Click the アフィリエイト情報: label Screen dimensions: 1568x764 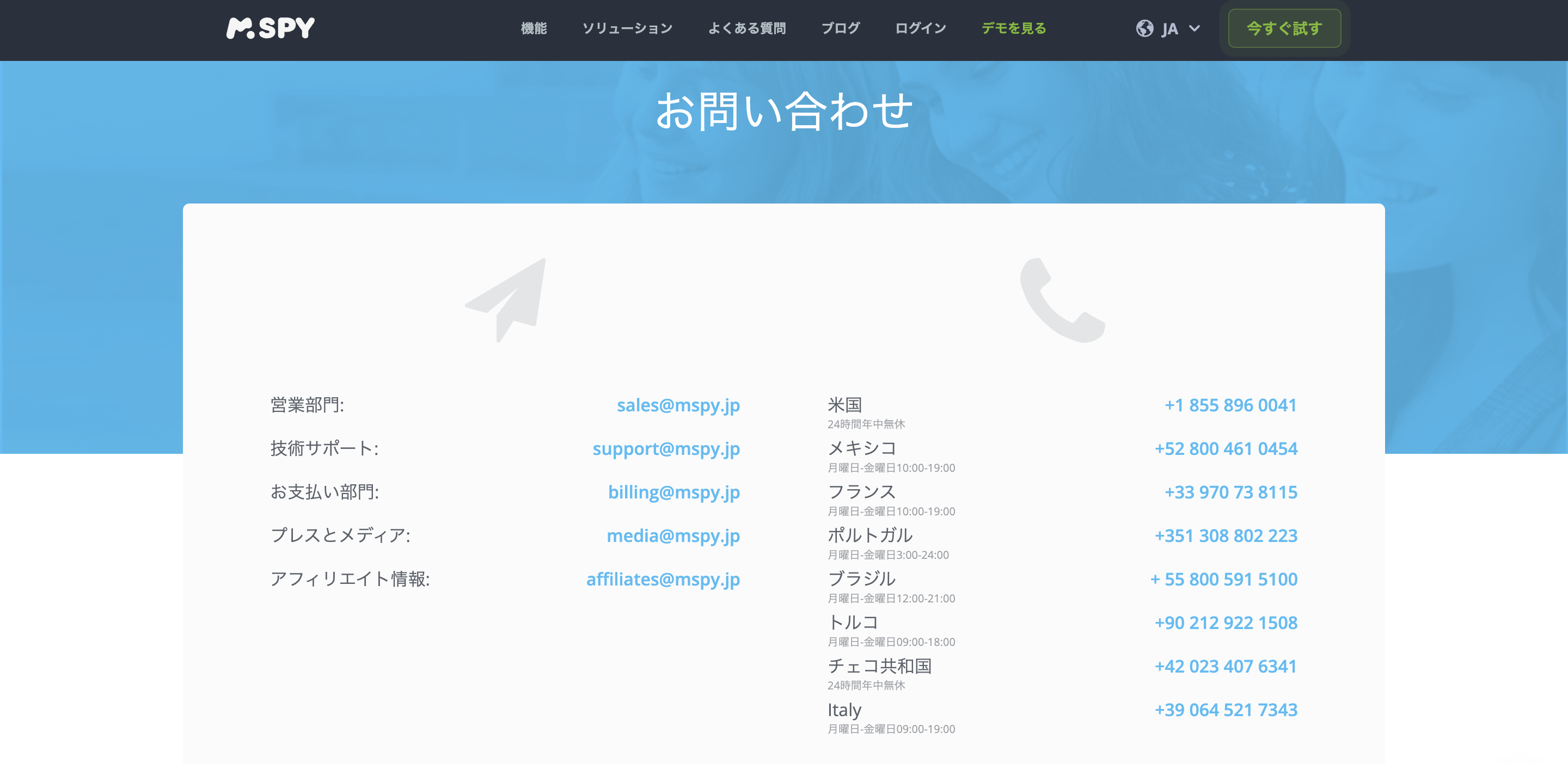pyautogui.click(x=350, y=579)
